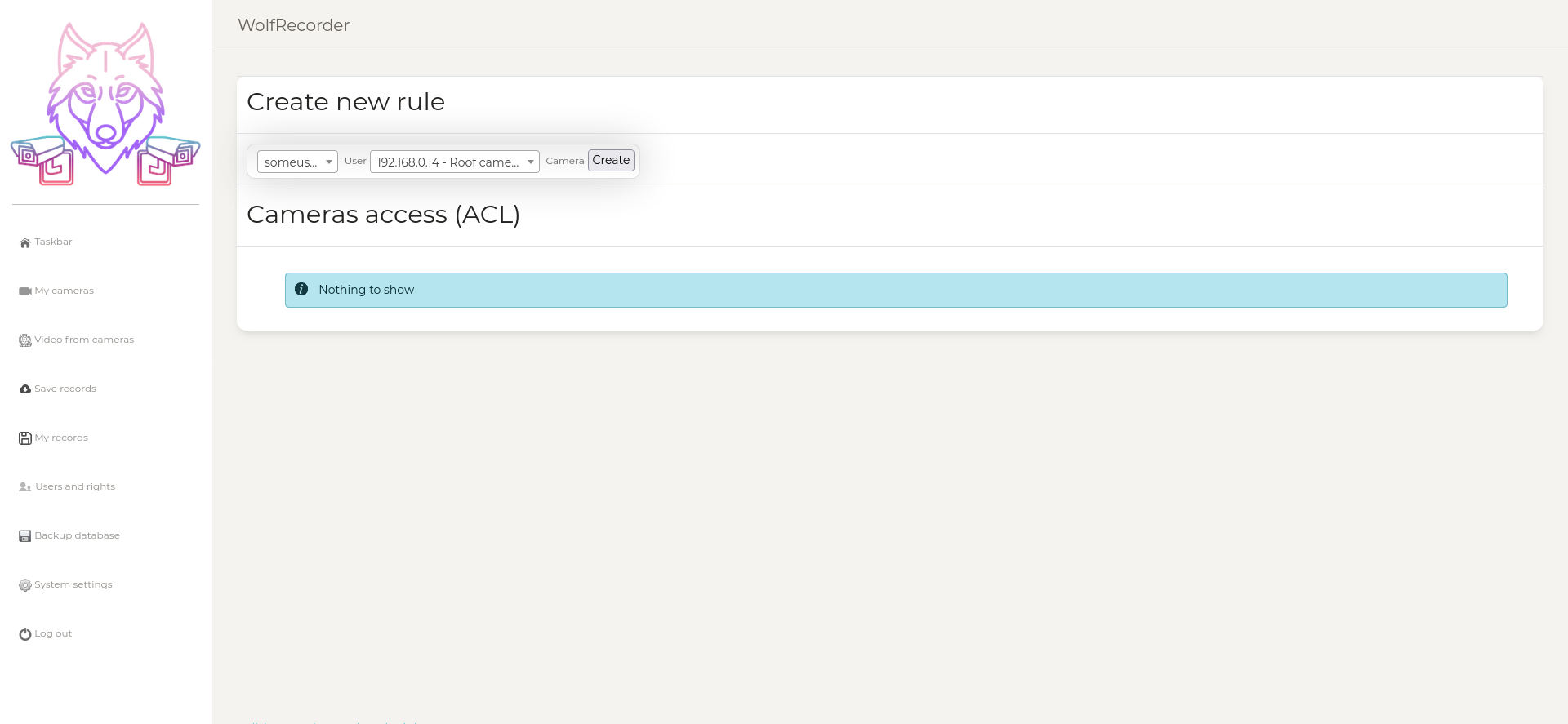Navigate to Users and rights
This screenshot has width=1568, height=724.
pos(75,486)
